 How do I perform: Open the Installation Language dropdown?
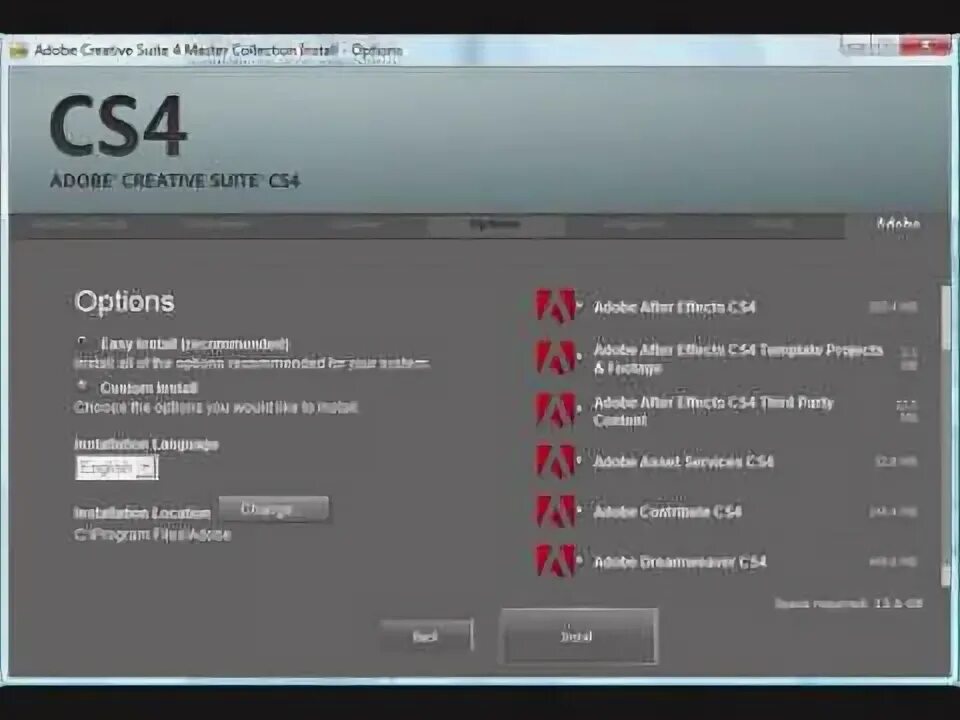tap(116, 468)
